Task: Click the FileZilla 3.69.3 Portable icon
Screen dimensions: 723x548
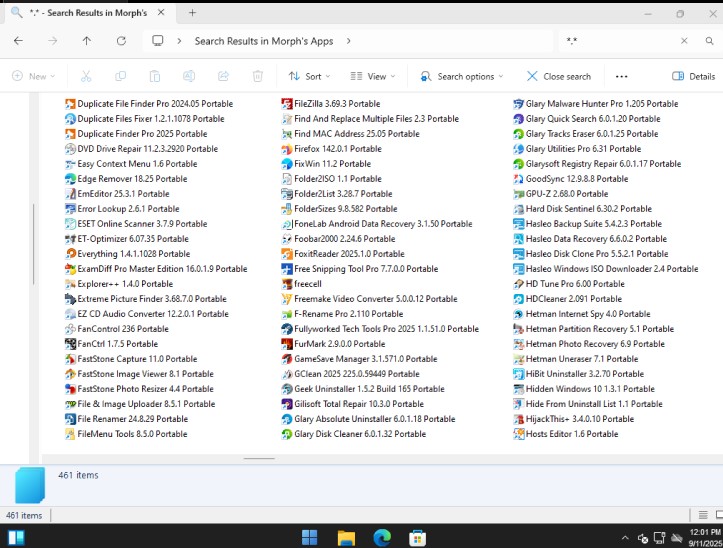Action: pos(287,104)
